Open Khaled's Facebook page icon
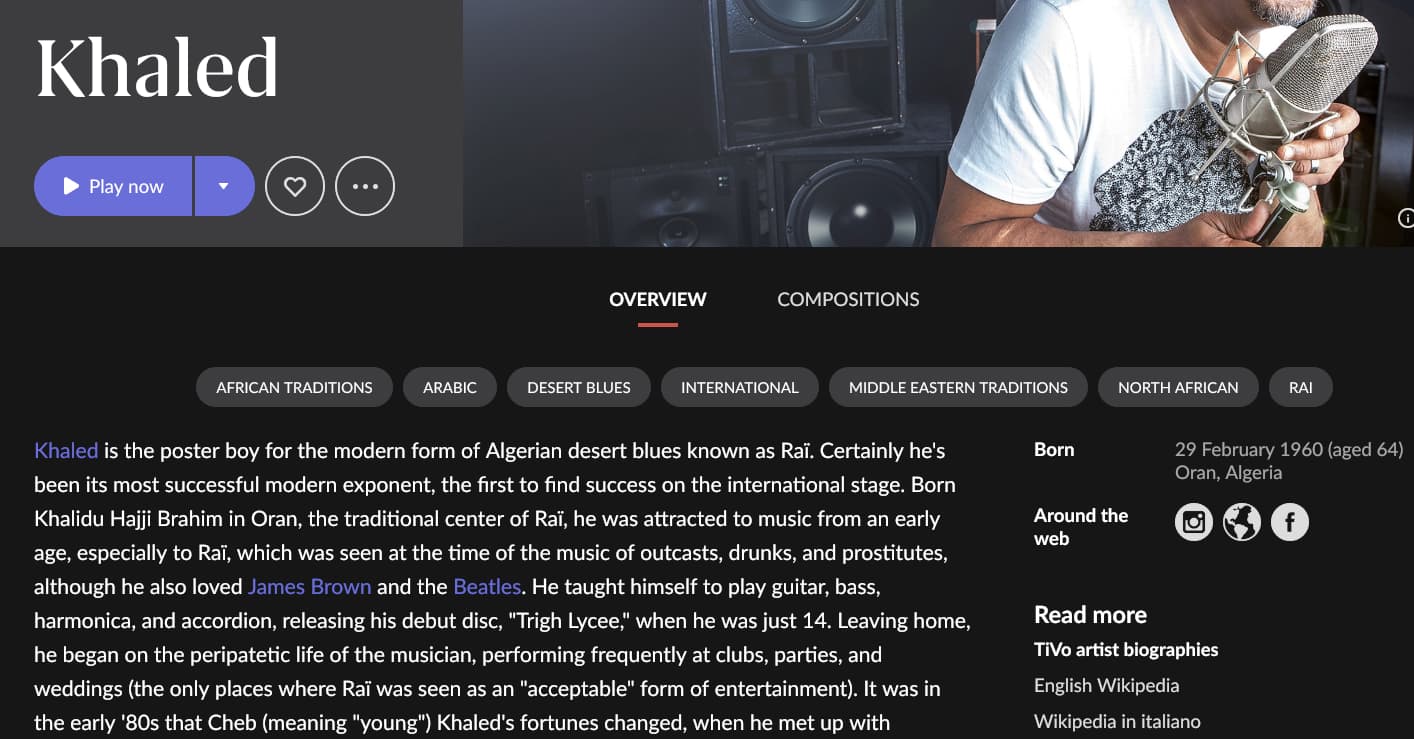This screenshot has height=739, width=1414. tap(1289, 522)
